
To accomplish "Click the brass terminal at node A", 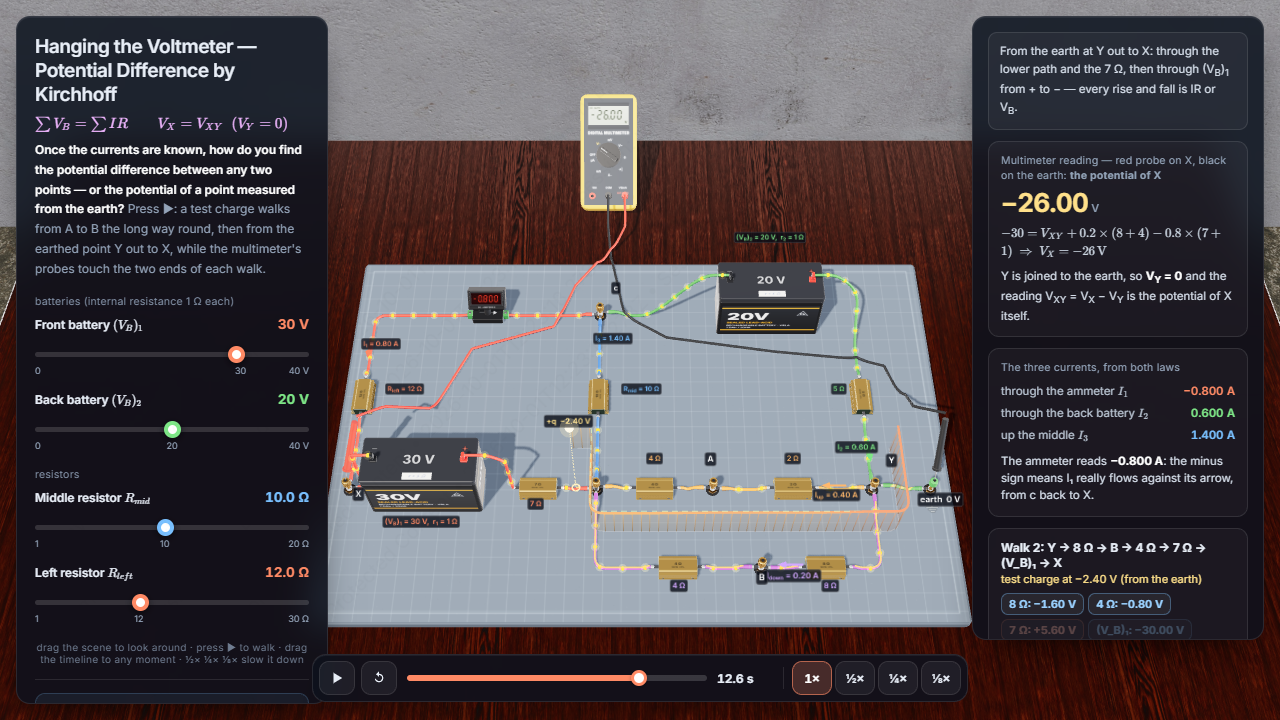I will pos(713,488).
